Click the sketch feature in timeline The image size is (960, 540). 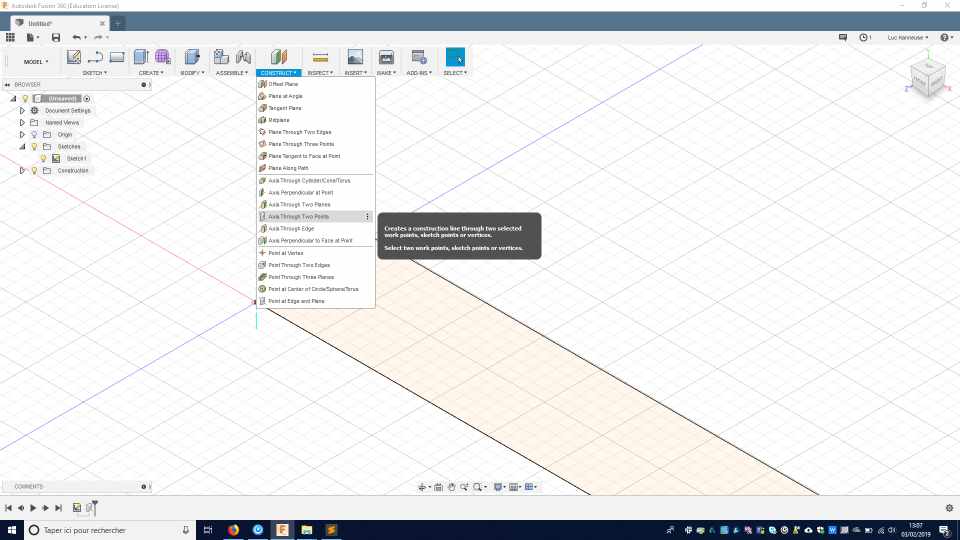77,508
